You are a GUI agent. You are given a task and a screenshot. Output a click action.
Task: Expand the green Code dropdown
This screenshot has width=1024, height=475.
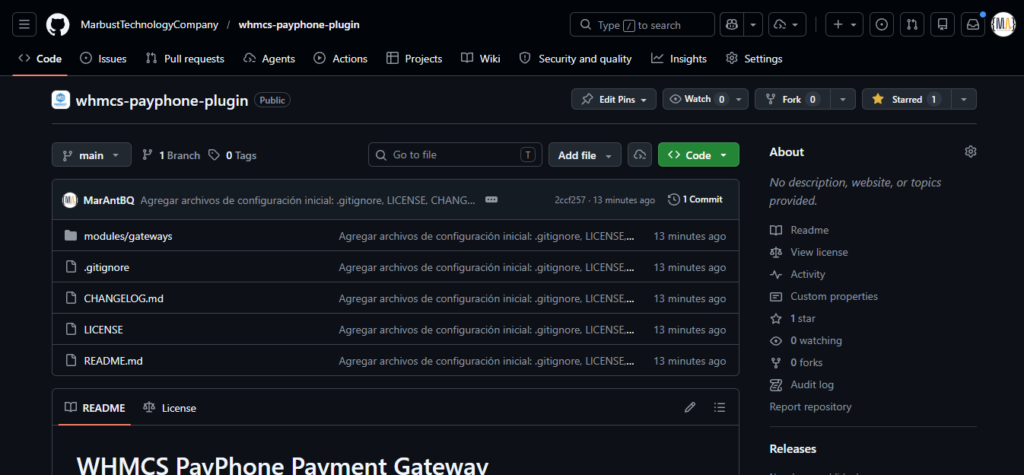point(699,155)
